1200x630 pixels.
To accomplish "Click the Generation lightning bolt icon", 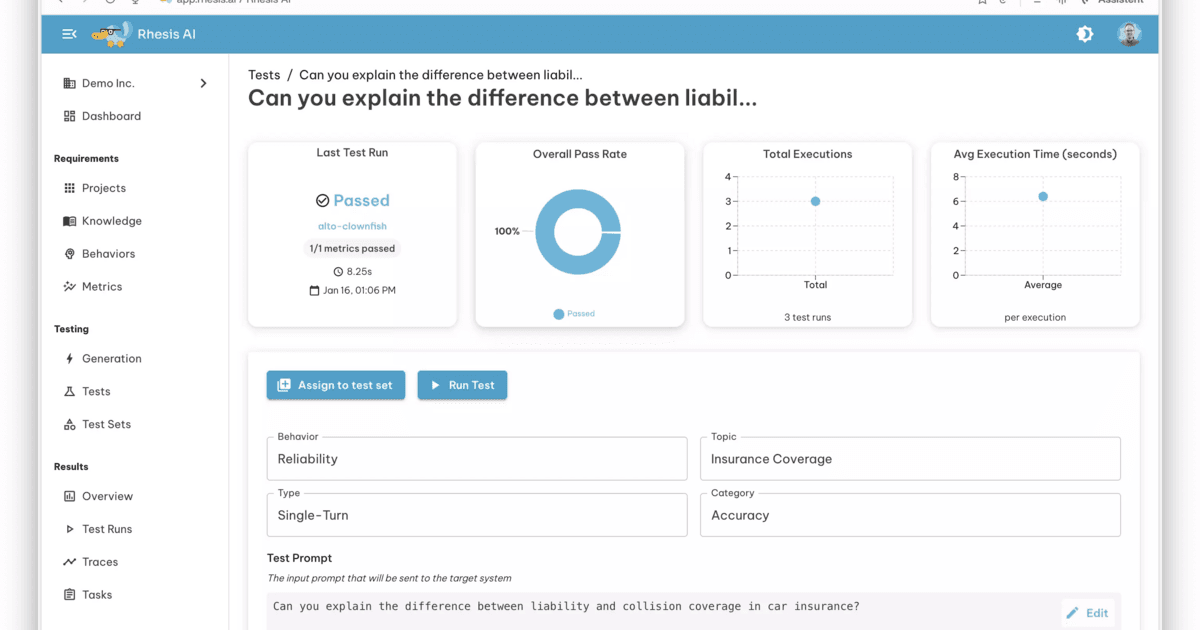I will pyautogui.click(x=69, y=359).
